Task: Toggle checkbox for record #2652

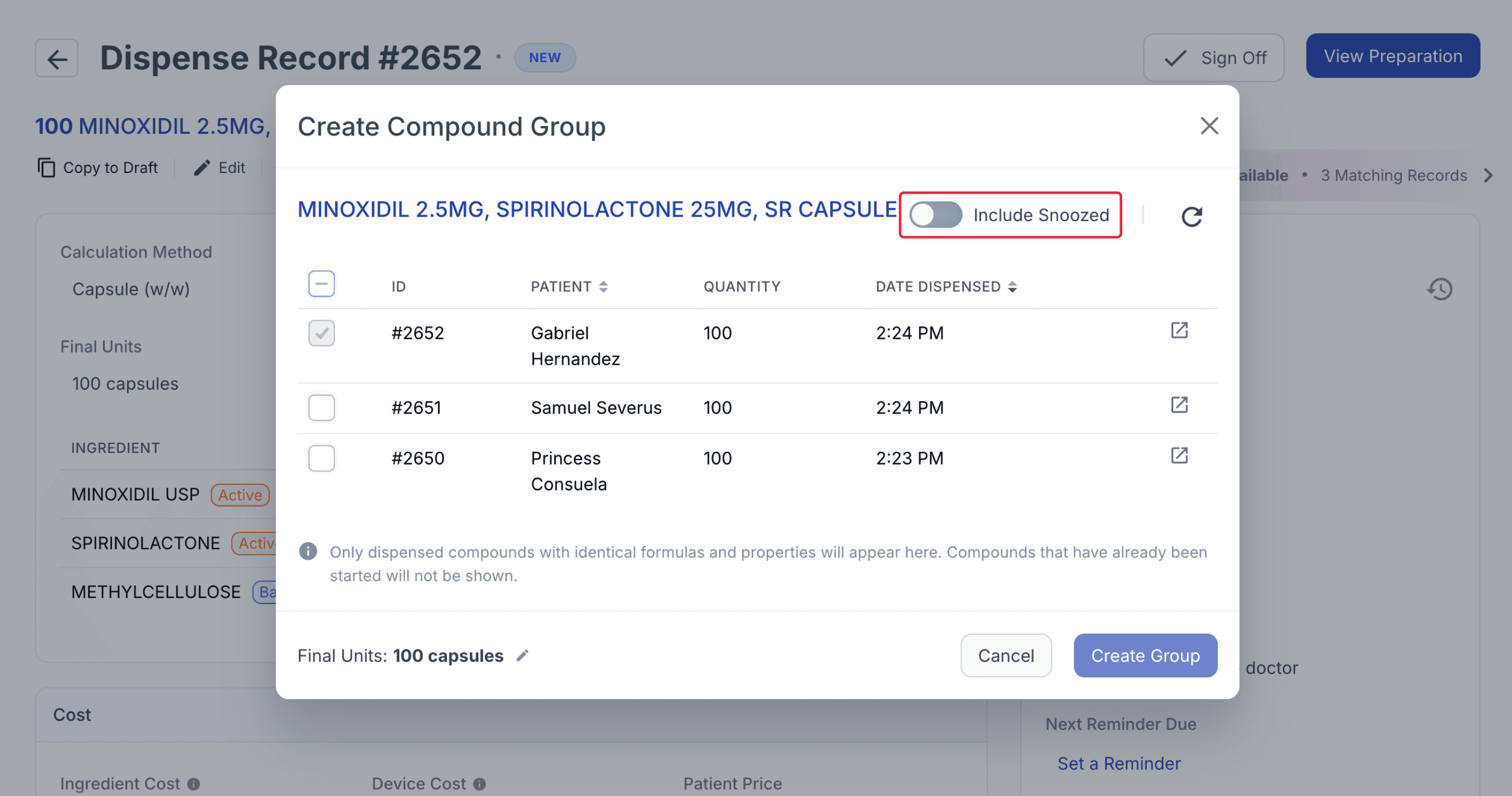Action: point(321,333)
